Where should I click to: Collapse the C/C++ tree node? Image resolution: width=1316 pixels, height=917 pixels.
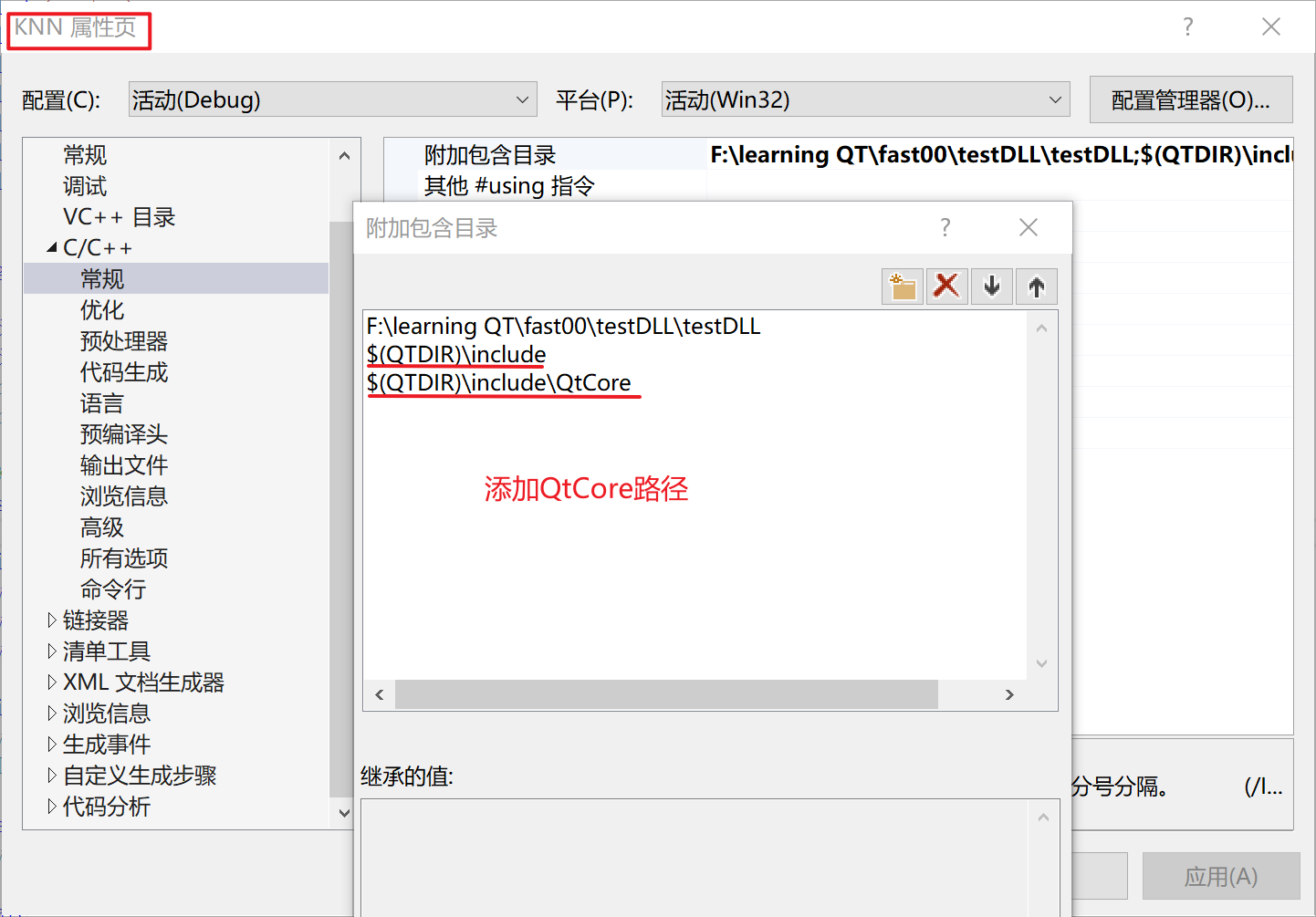coord(52,246)
